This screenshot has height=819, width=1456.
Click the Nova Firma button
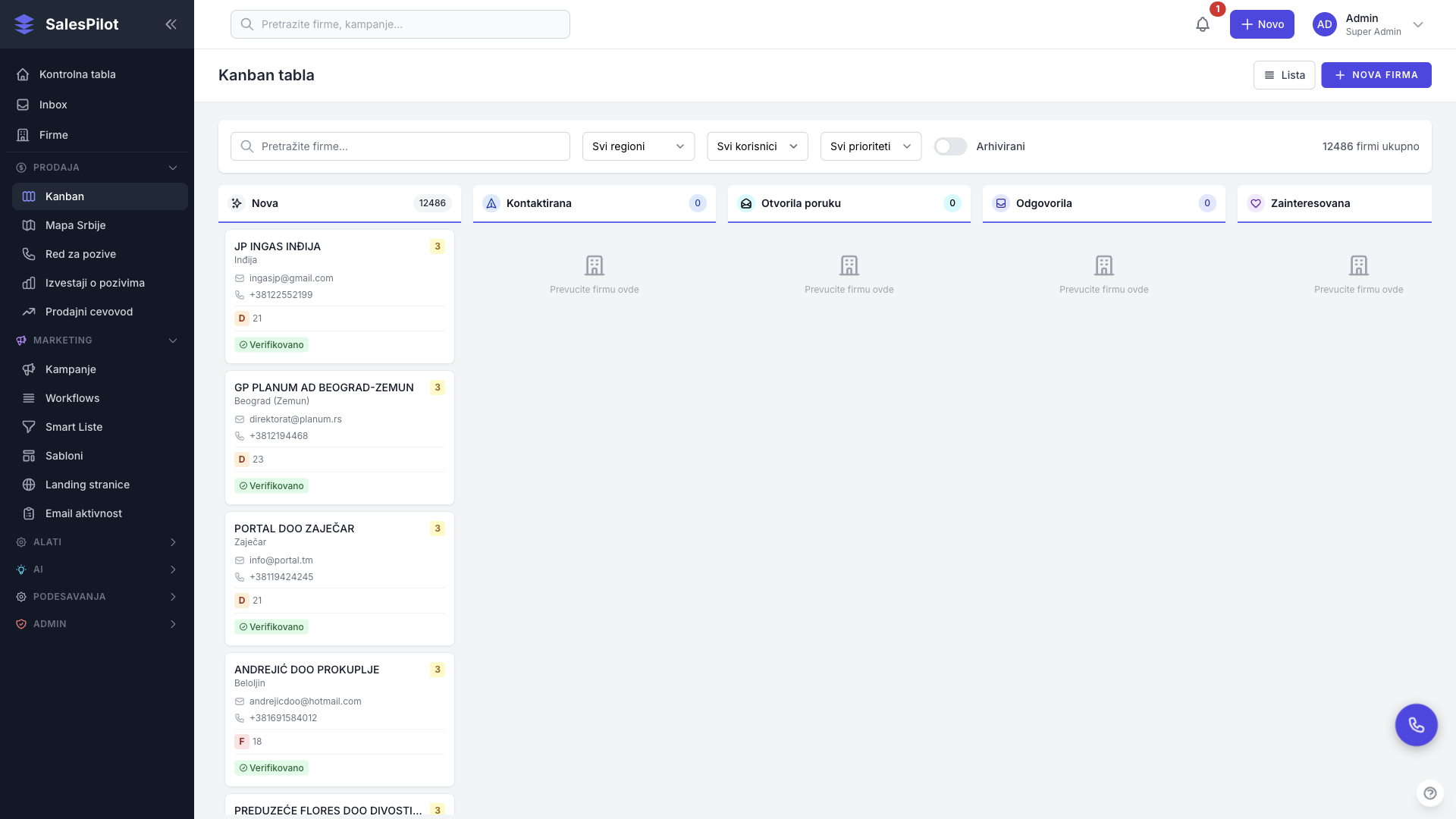[x=1376, y=75]
